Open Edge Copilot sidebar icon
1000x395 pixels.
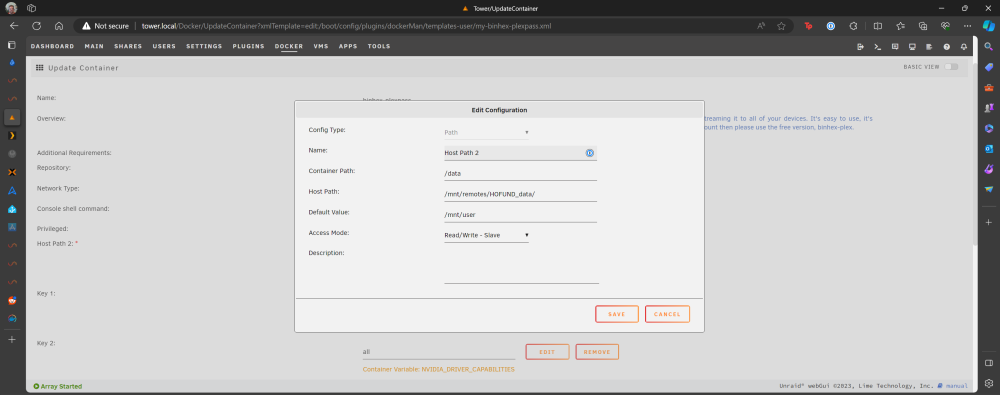coord(989,26)
